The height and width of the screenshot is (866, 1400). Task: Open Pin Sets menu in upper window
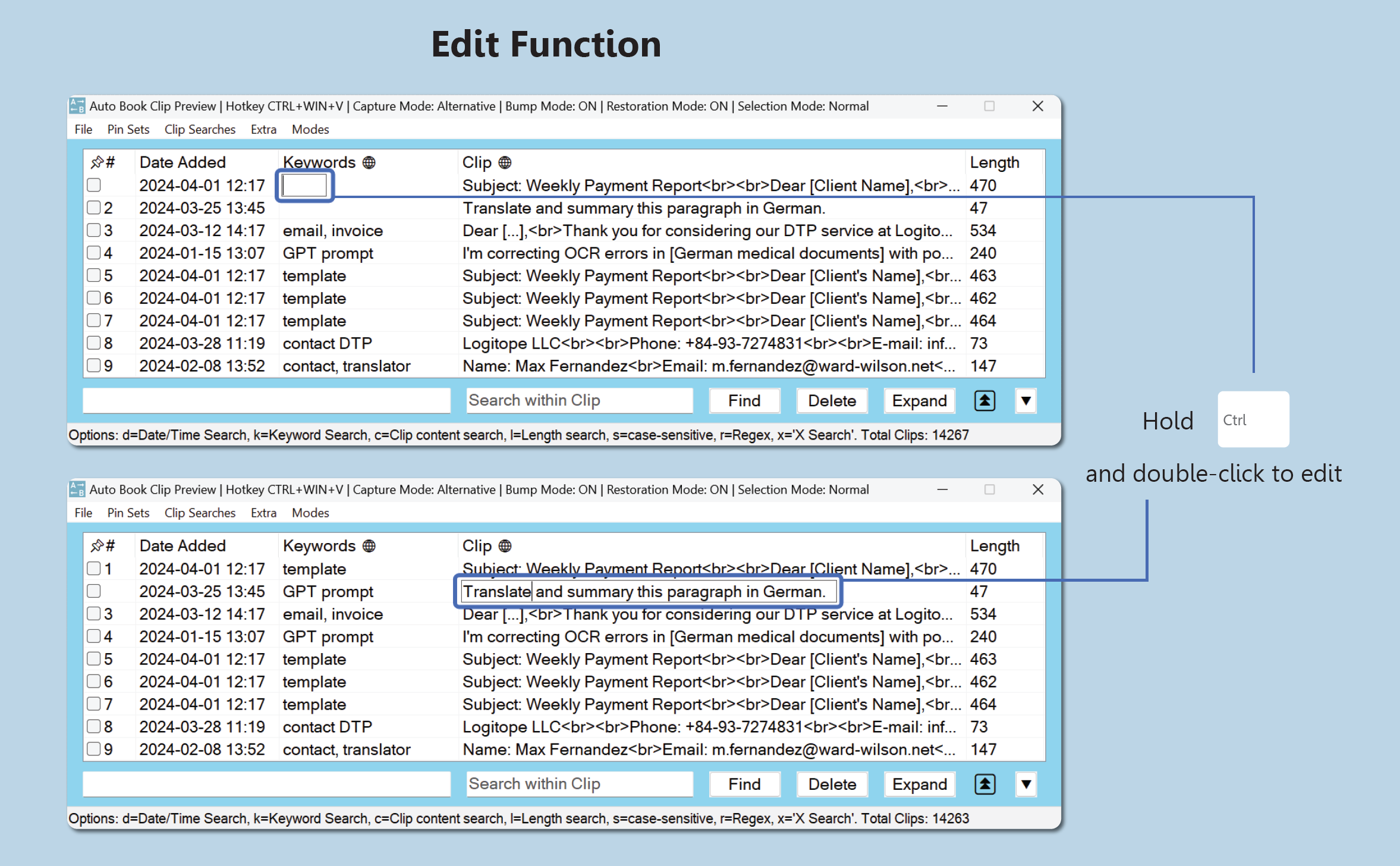(128, 129)
